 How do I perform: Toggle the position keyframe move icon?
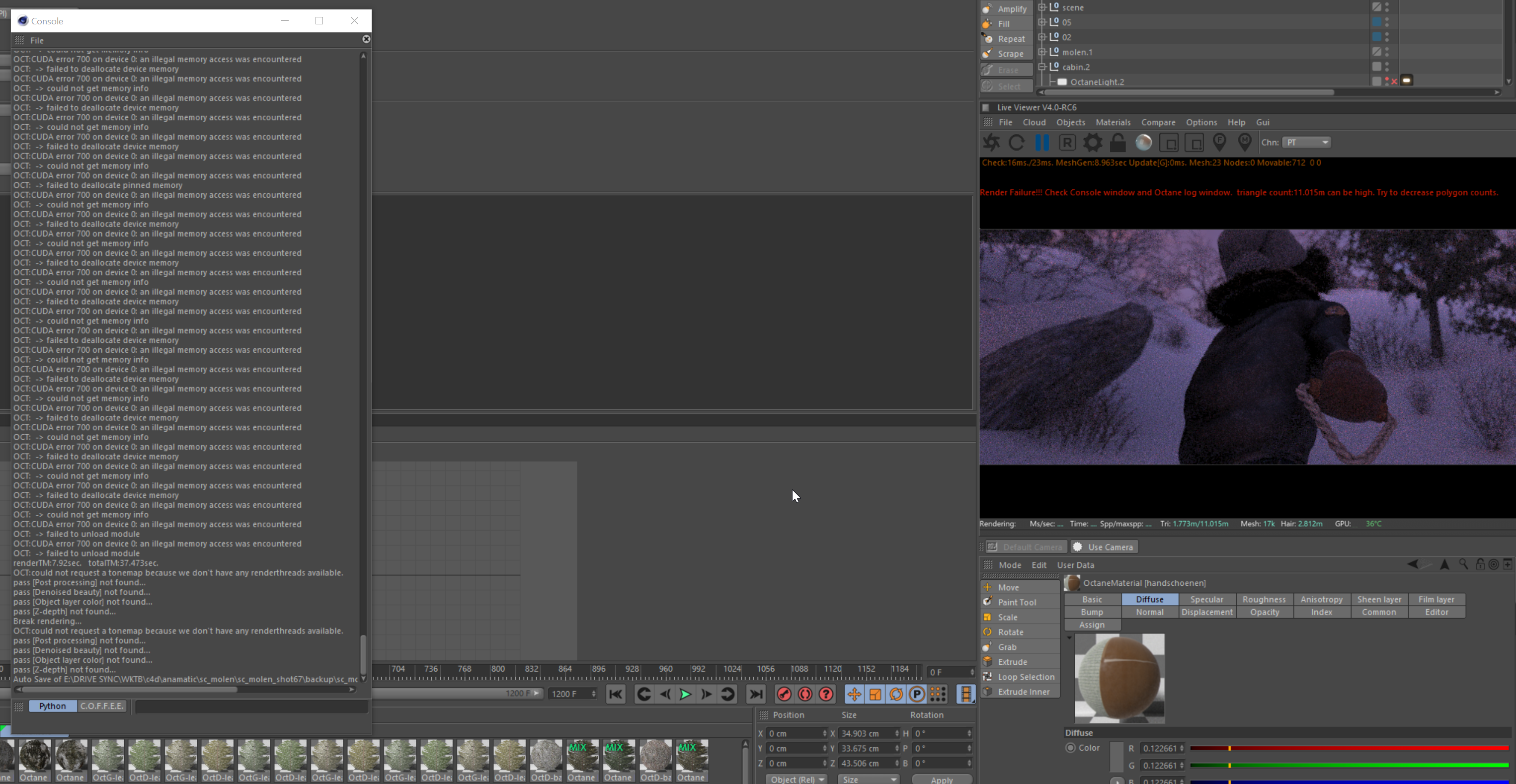[854, 695]
